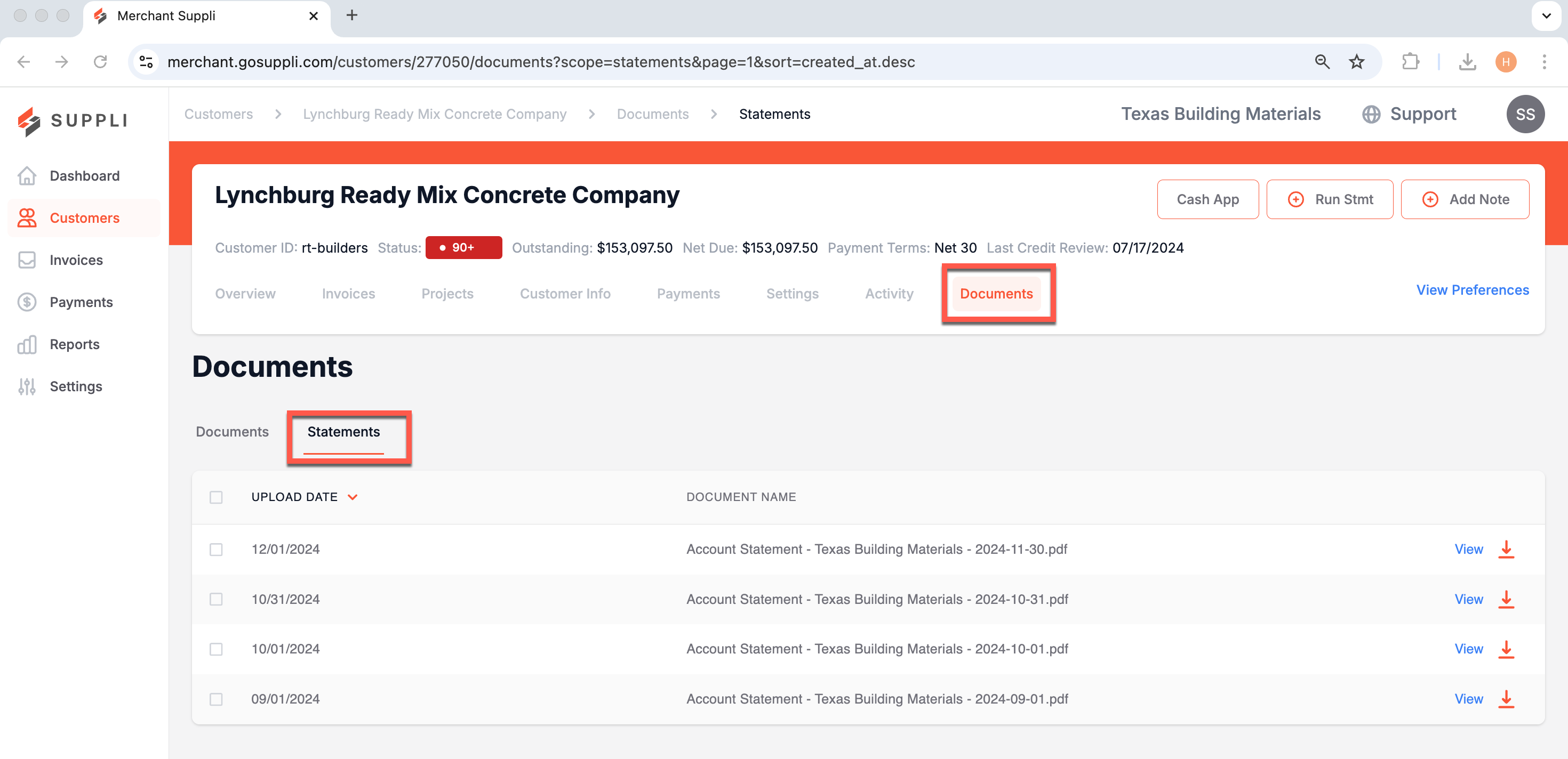The width and height of the screenshot is (1568, 759).
Task: Click the browser back arrow
Action: 24,61
